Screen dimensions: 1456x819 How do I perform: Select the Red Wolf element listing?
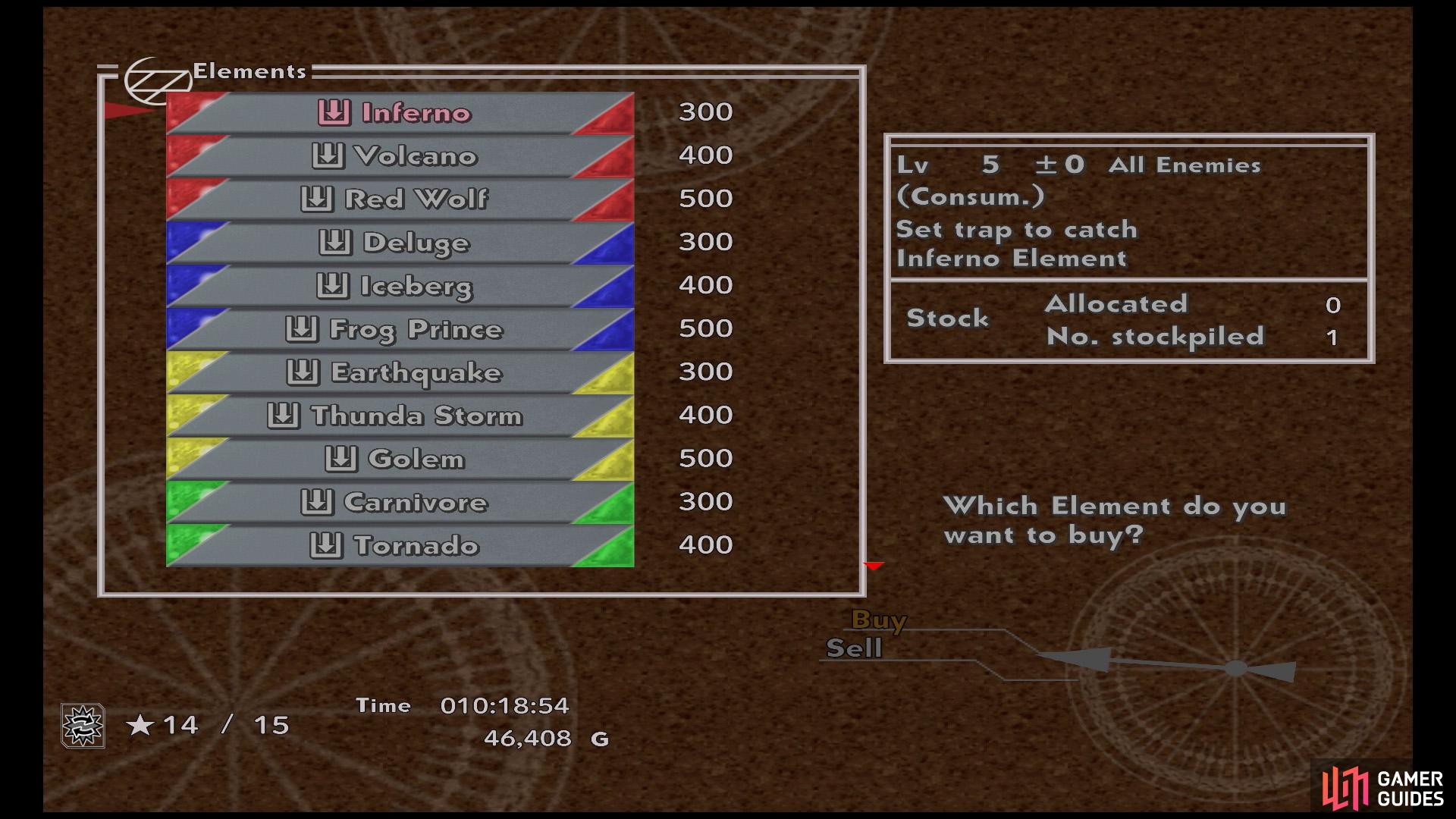click(400, 198)
